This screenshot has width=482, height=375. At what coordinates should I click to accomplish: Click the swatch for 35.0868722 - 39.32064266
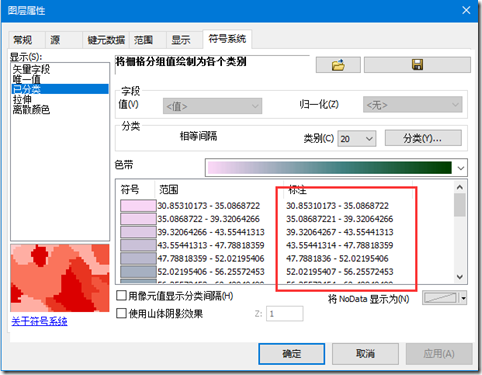click(x=138, y=219)
